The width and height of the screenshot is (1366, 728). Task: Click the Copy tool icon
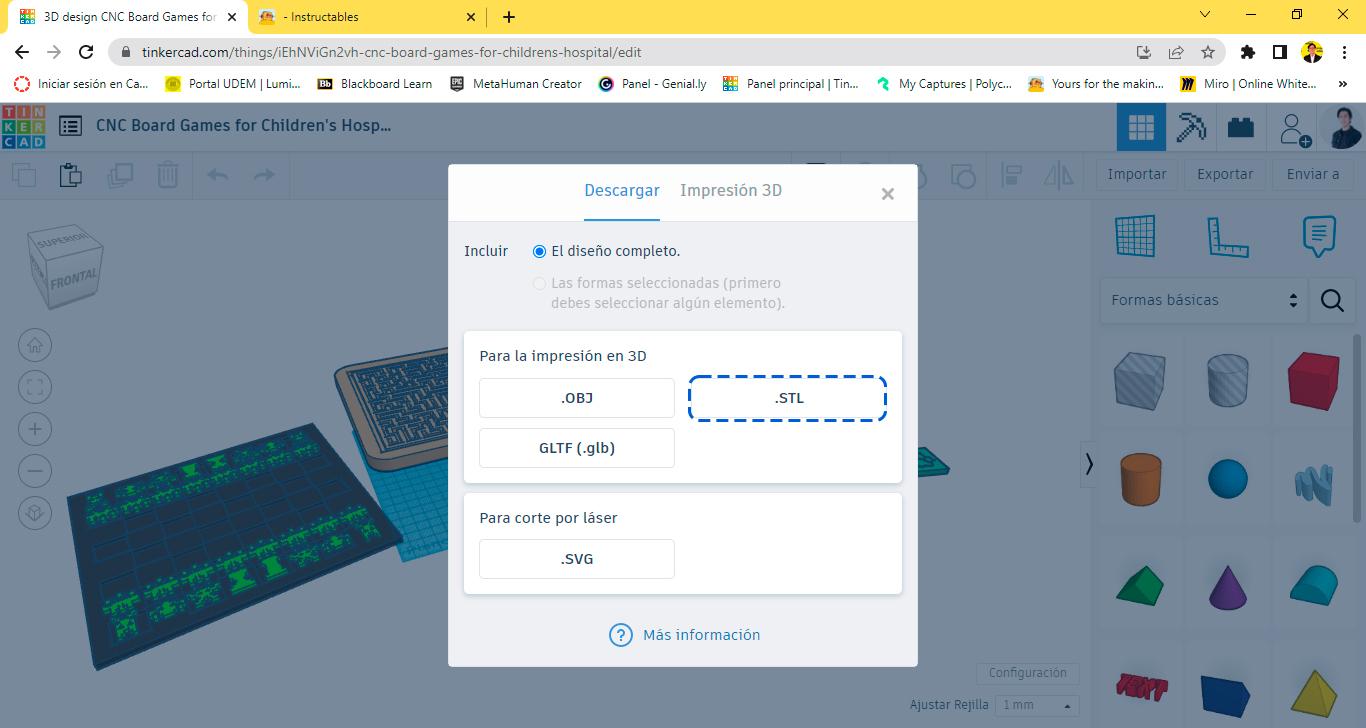click(23, 175)
